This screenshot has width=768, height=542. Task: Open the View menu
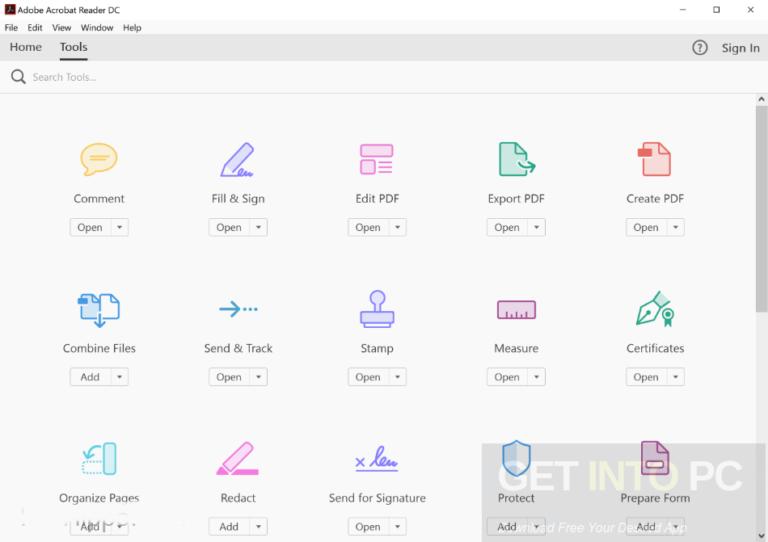point(62,28)
